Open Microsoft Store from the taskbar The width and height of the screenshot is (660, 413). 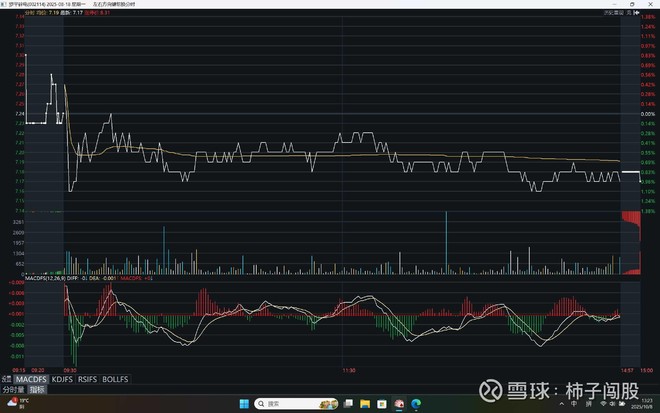tap(382, 404)
